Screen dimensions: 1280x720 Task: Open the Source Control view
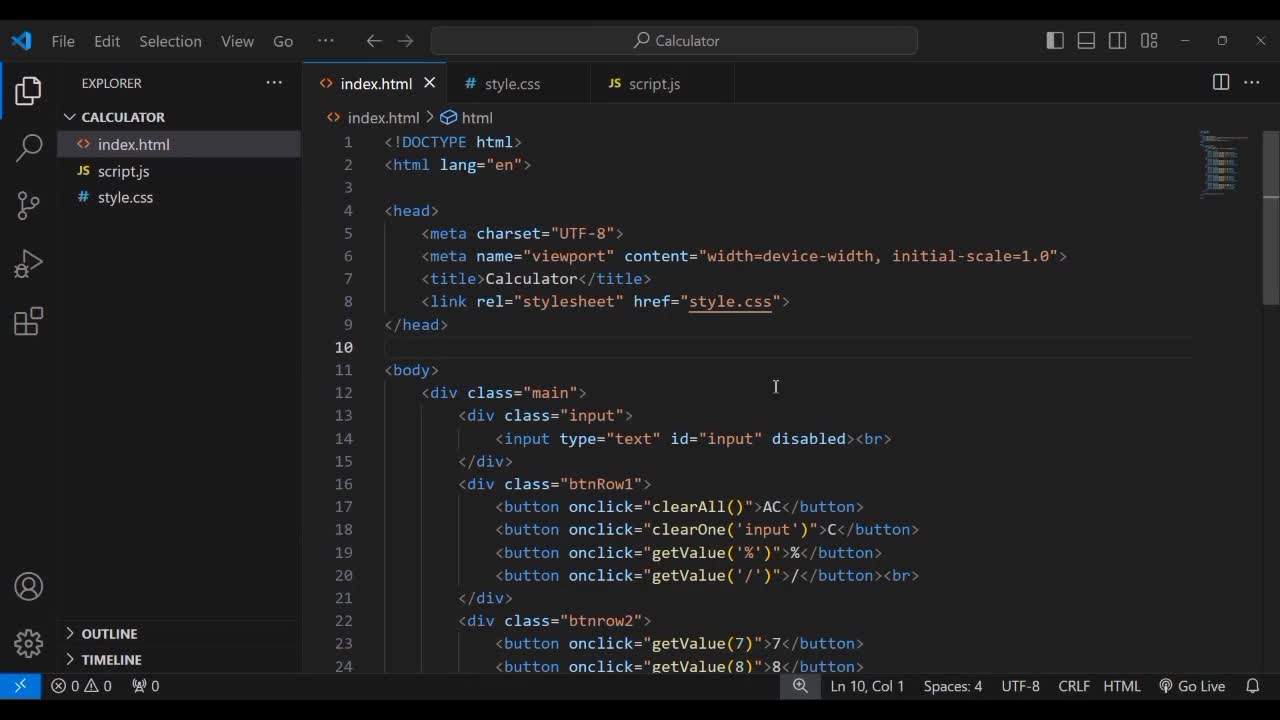[29, 205]
